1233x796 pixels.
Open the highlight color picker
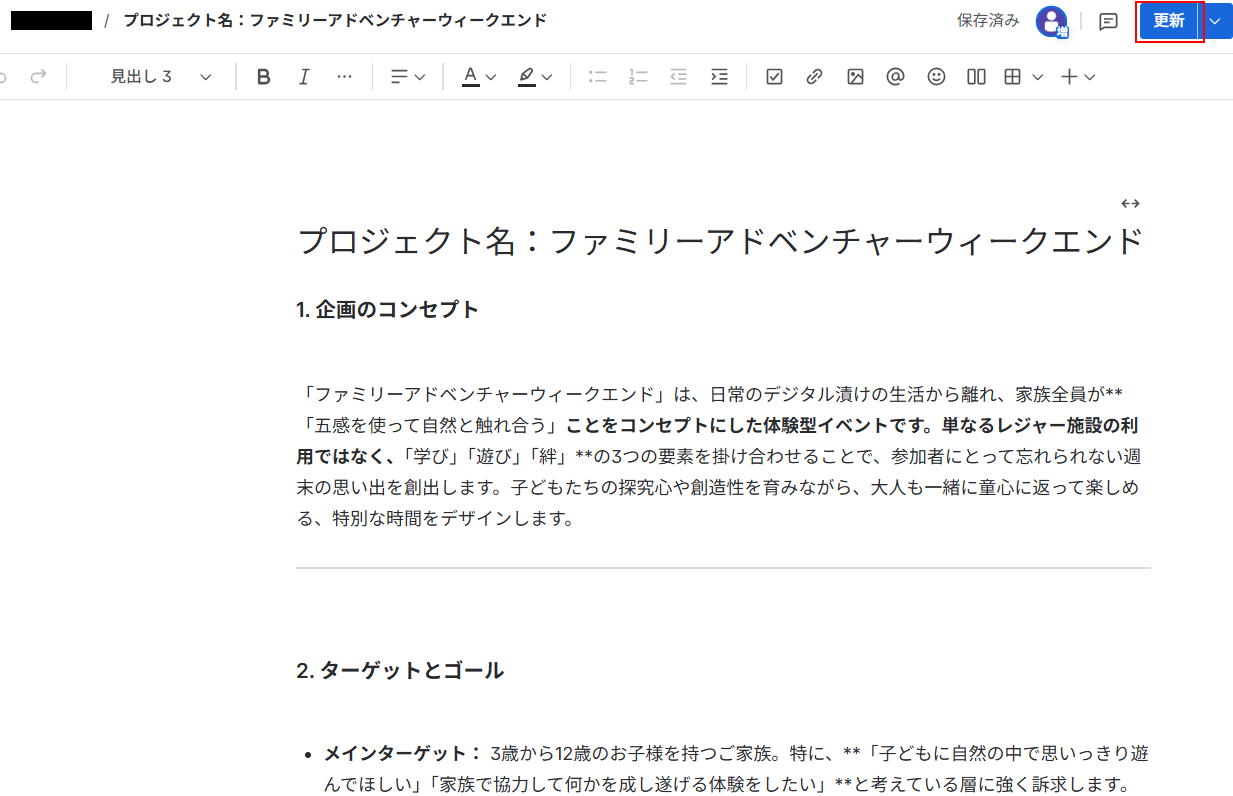[535, 76]
